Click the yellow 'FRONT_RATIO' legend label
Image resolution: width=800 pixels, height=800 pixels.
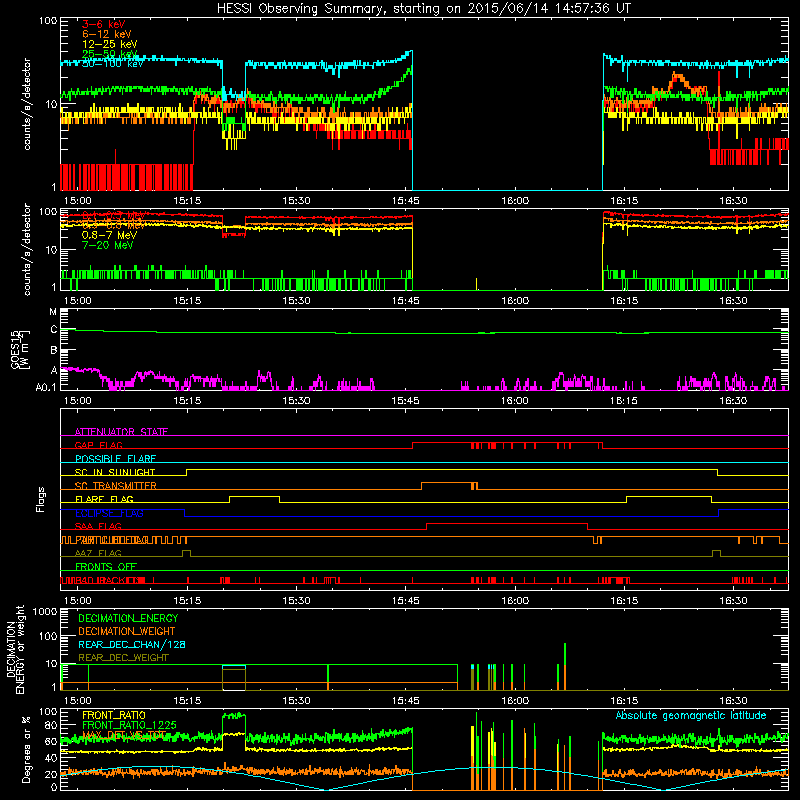(114, 715)
